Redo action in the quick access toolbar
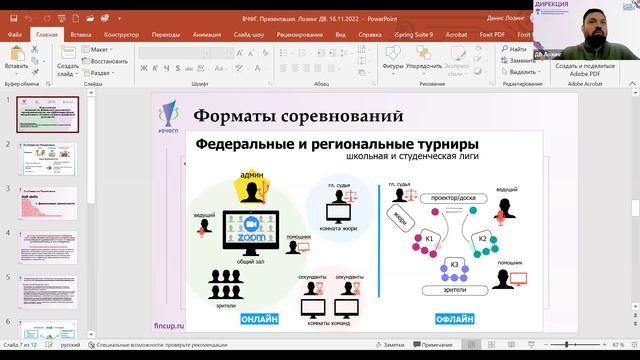The width and height of the screenshot is (640, 360). tap(47, 18)
